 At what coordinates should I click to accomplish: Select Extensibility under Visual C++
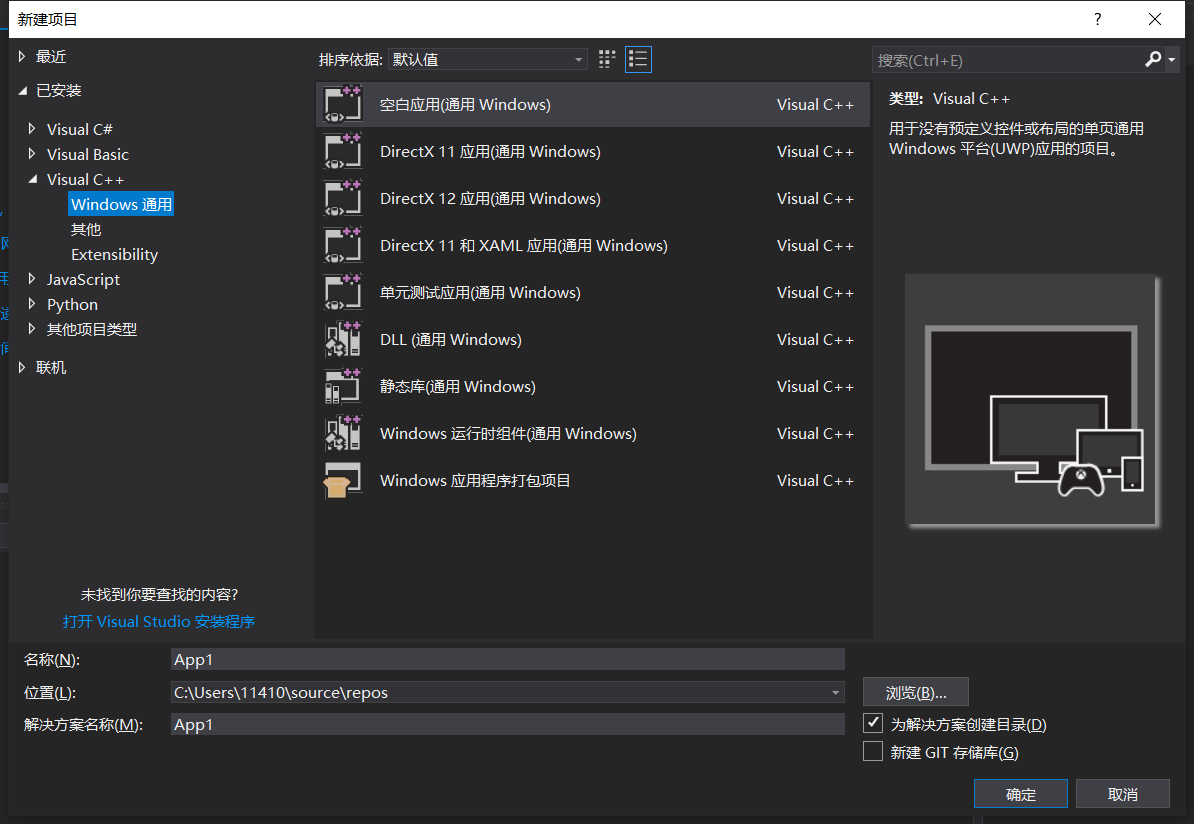[x=114, y=254]
